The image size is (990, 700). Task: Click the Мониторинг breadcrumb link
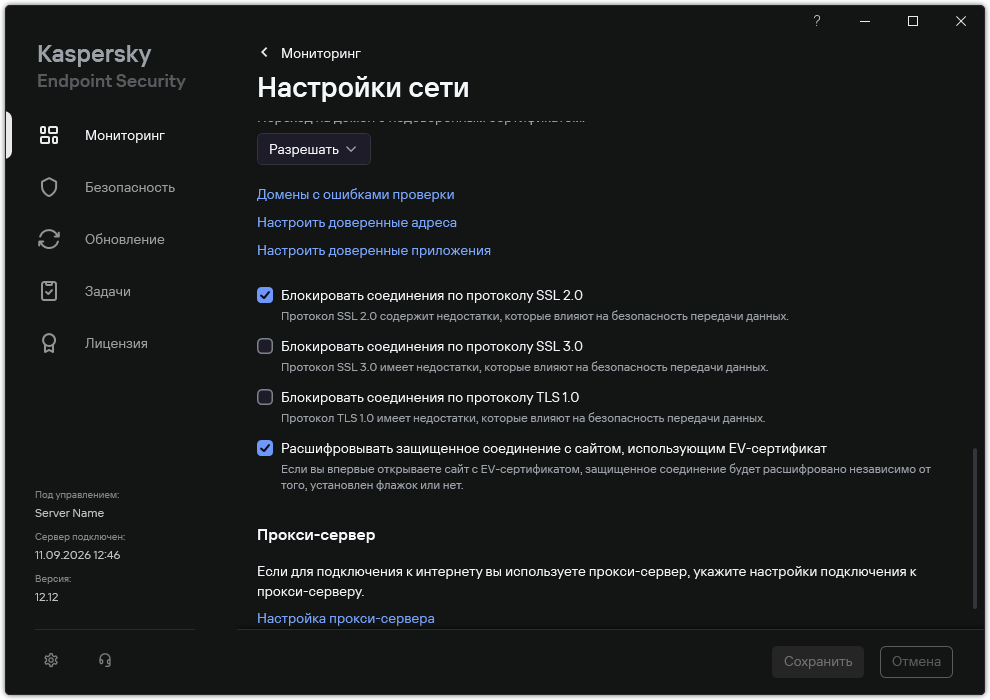tap(321, 53)
